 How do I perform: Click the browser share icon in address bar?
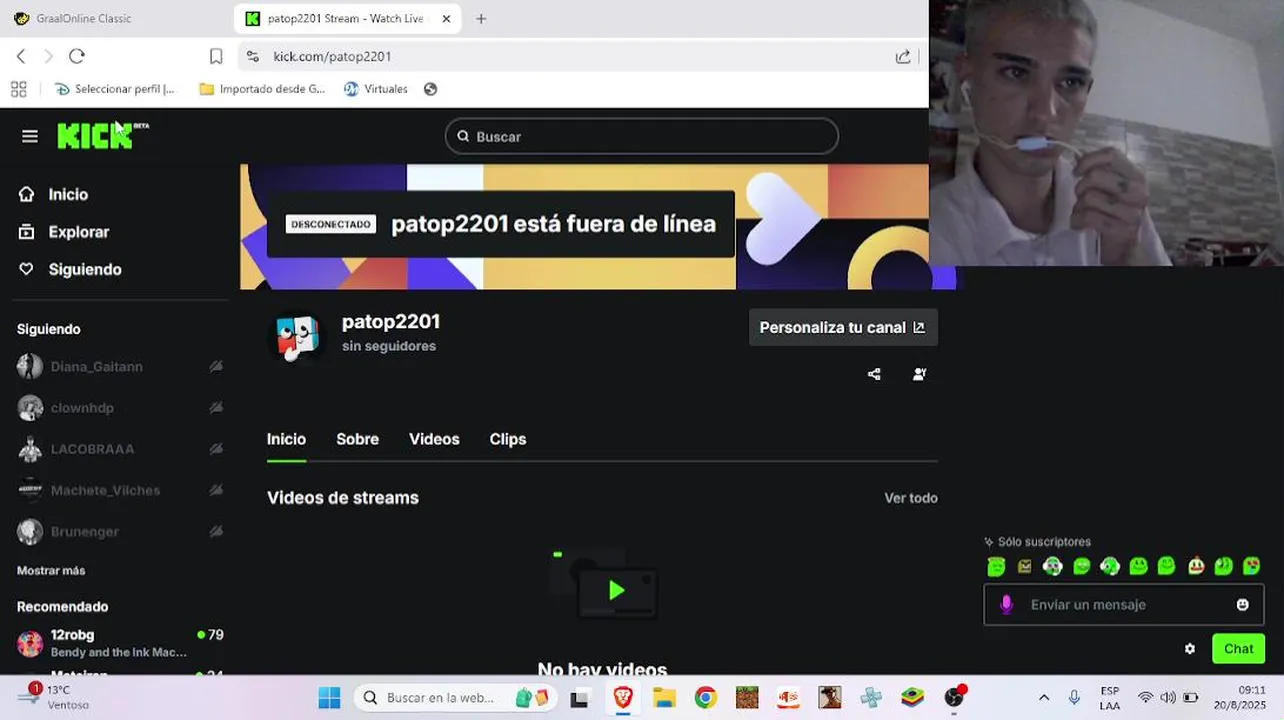(903, 57)
